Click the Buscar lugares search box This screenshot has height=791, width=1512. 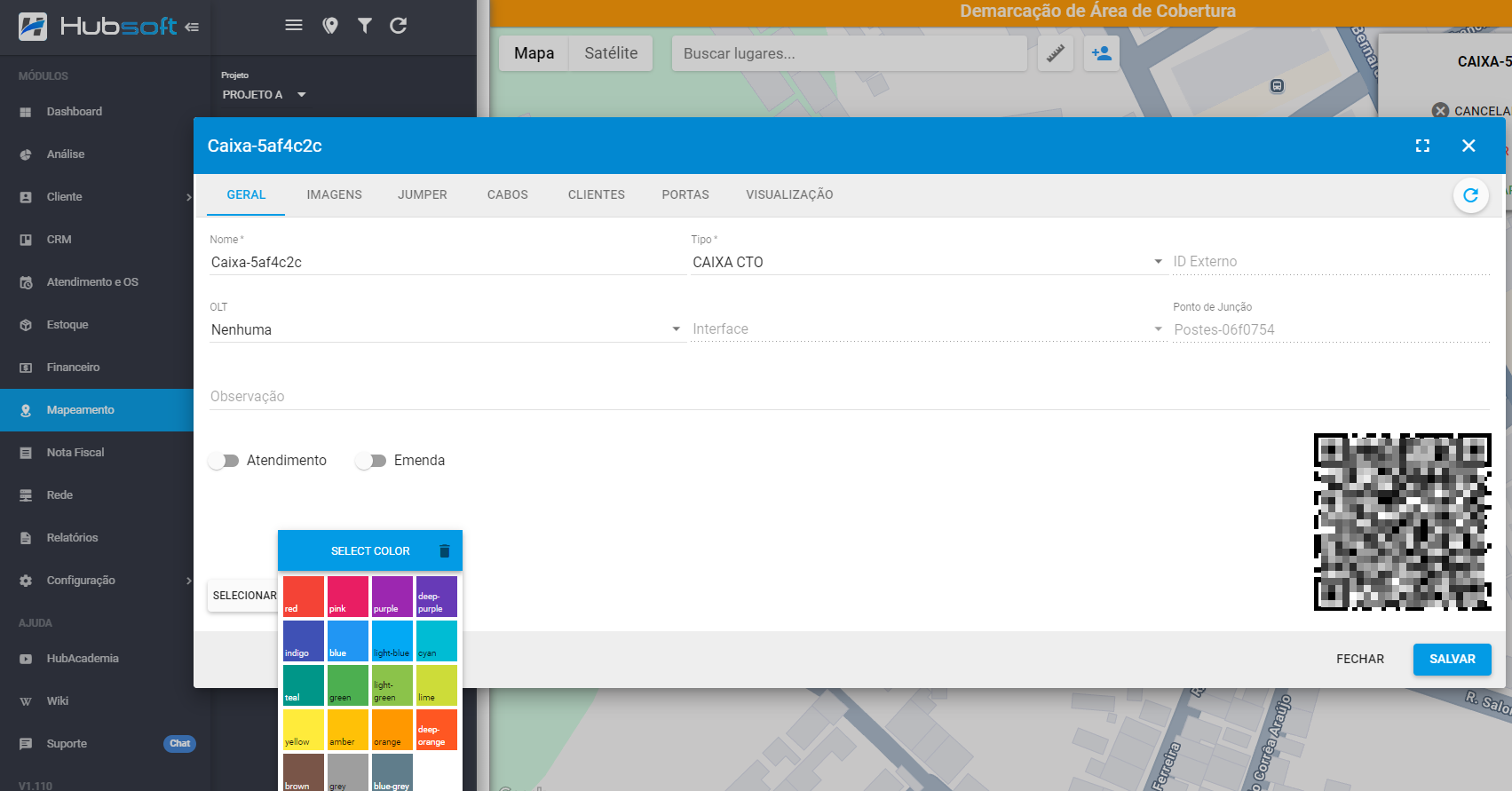850,53
